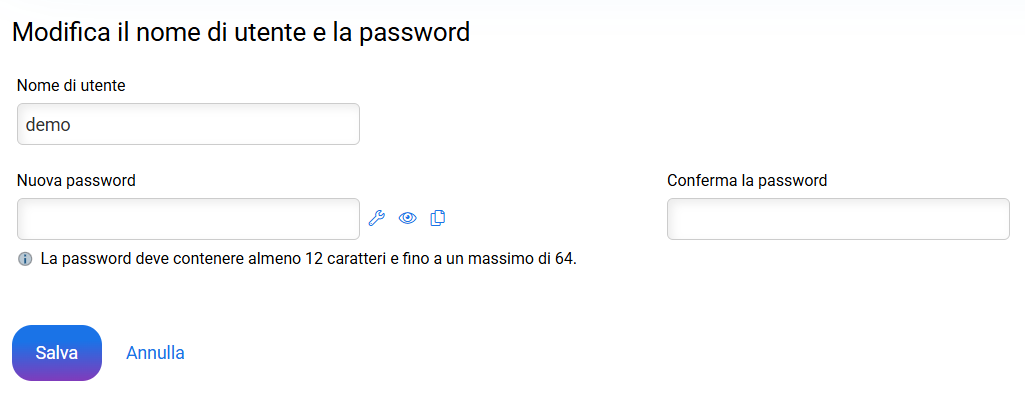Select the Conferma la password field
This screenshot has height=401, width=1025.
point(838,219)
